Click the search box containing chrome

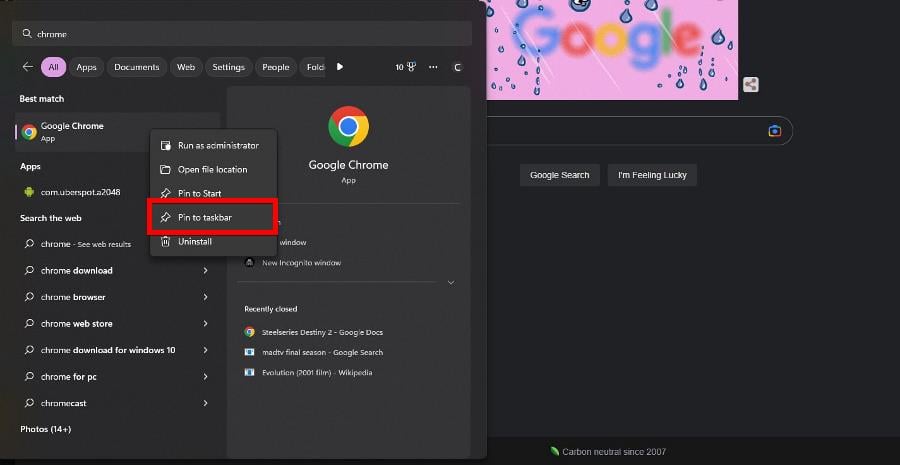pyautogui.click(x=240, y=34)
